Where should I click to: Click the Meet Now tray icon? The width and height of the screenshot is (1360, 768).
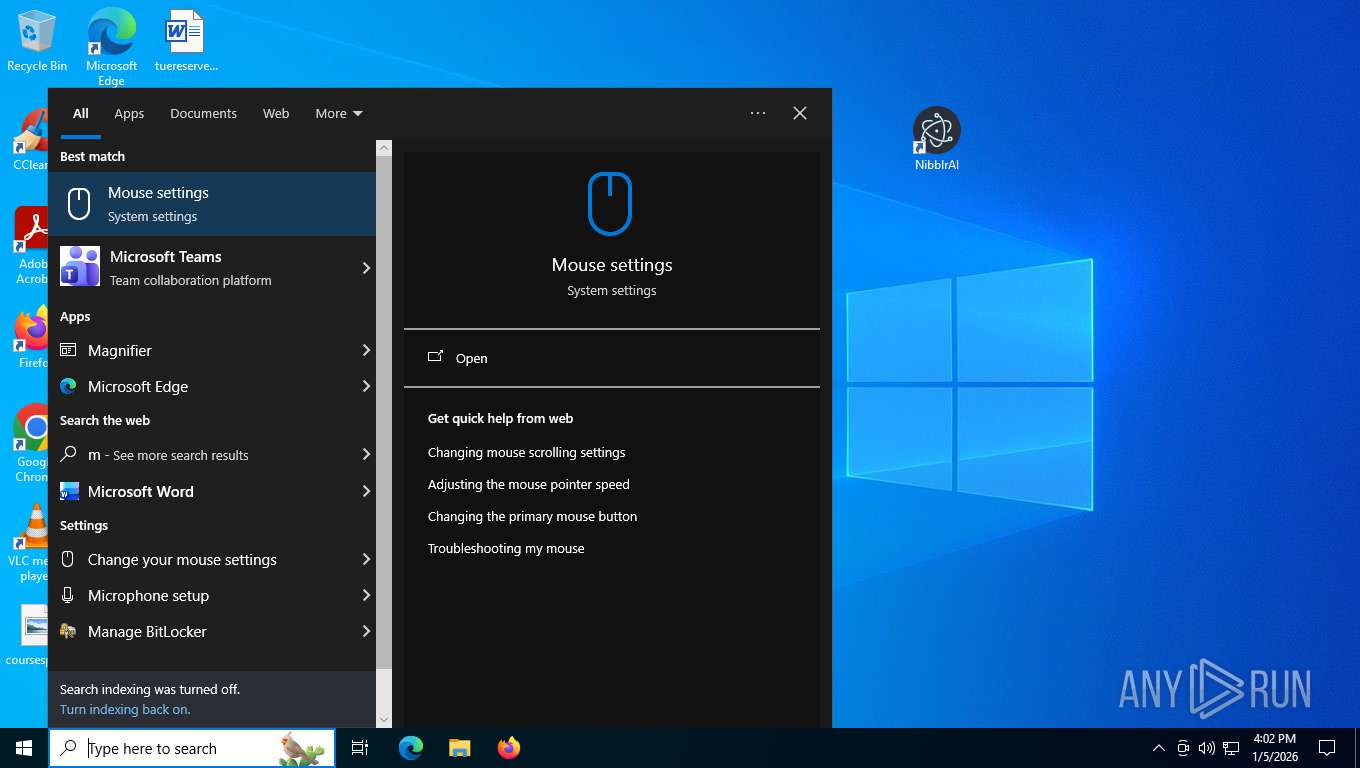(1183, 748)
